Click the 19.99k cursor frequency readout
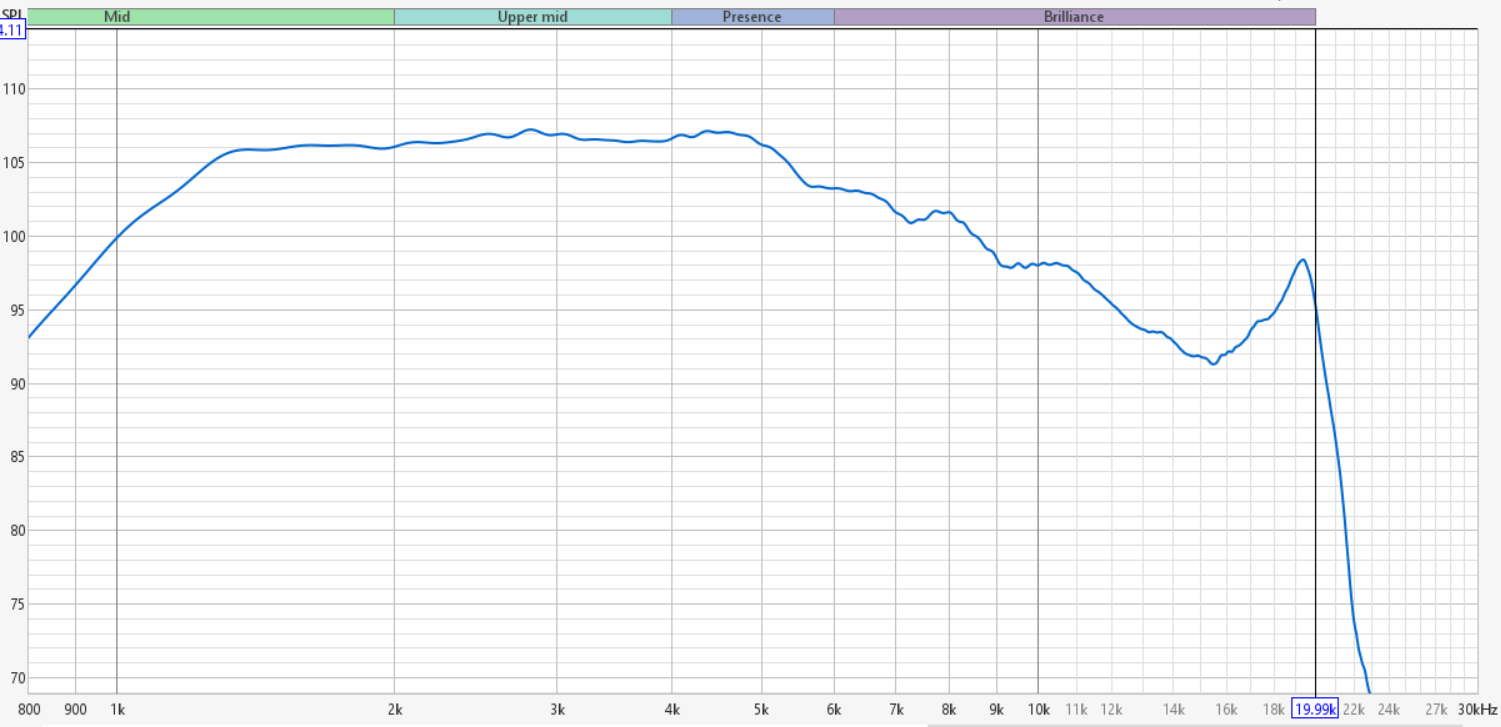 point(1315,709)
